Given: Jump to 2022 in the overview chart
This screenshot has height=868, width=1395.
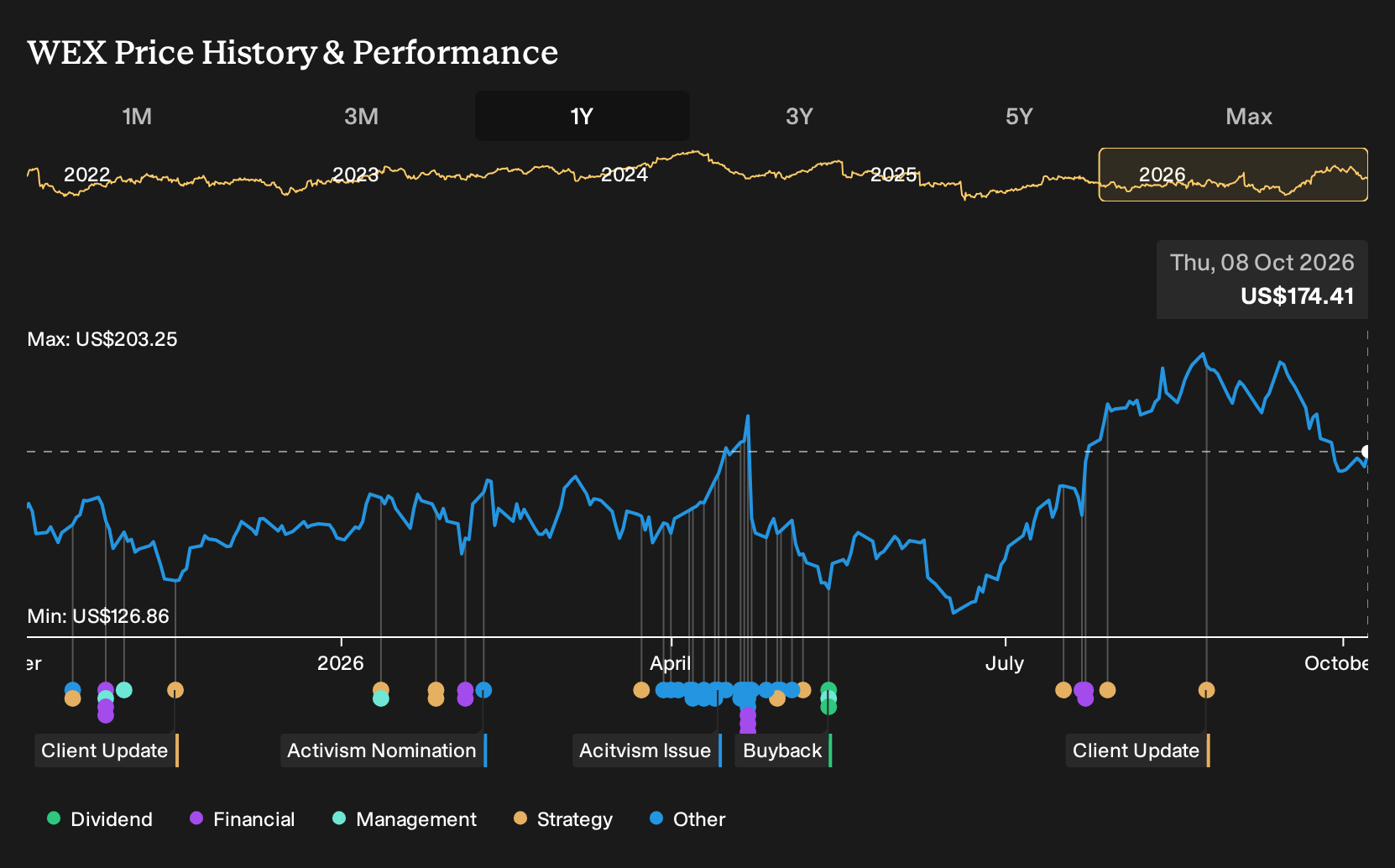Looking at the screenshot, I should click(87, 175).
